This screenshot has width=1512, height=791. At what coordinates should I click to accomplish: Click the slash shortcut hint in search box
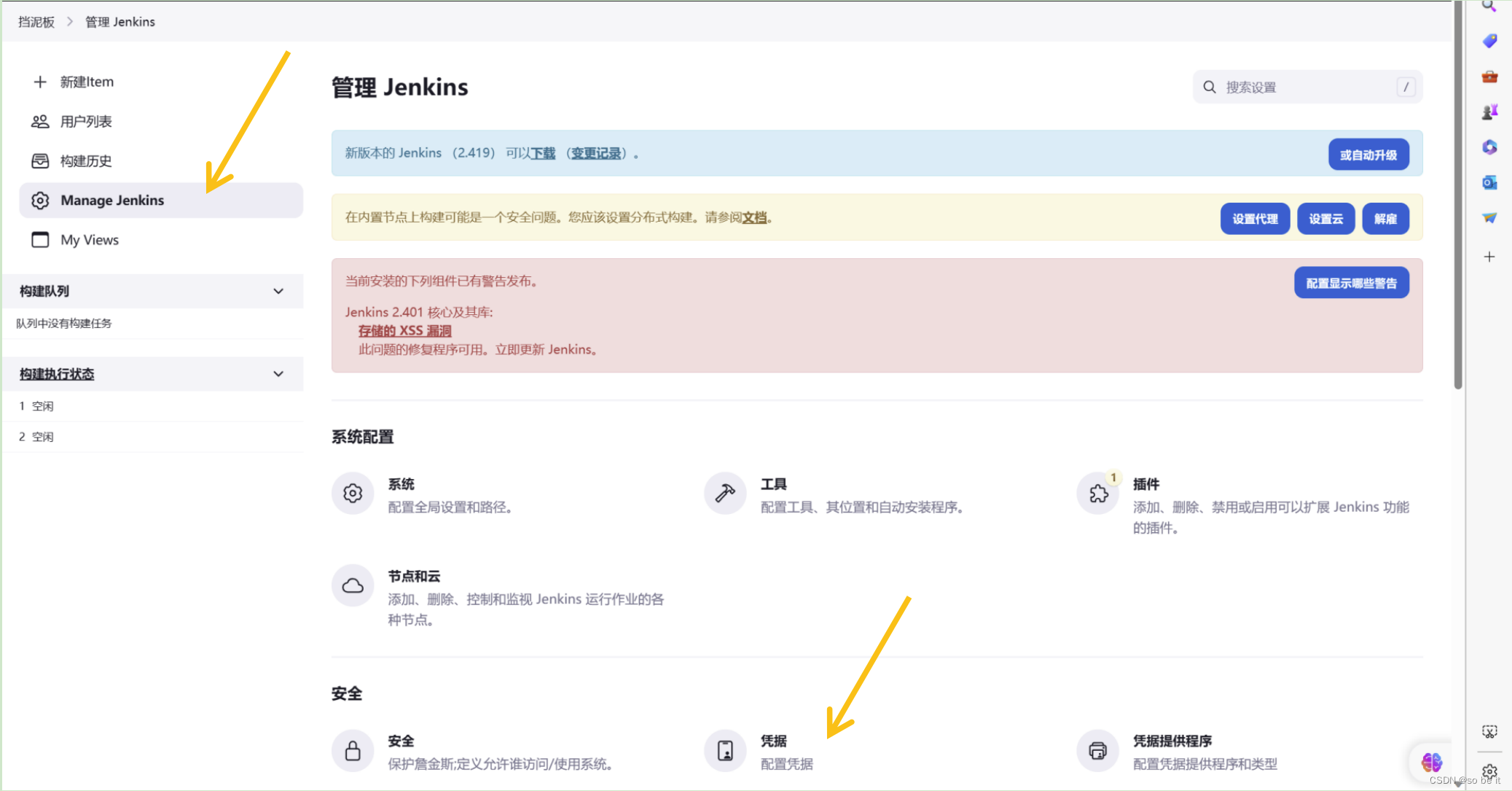tap(1406, 87)
